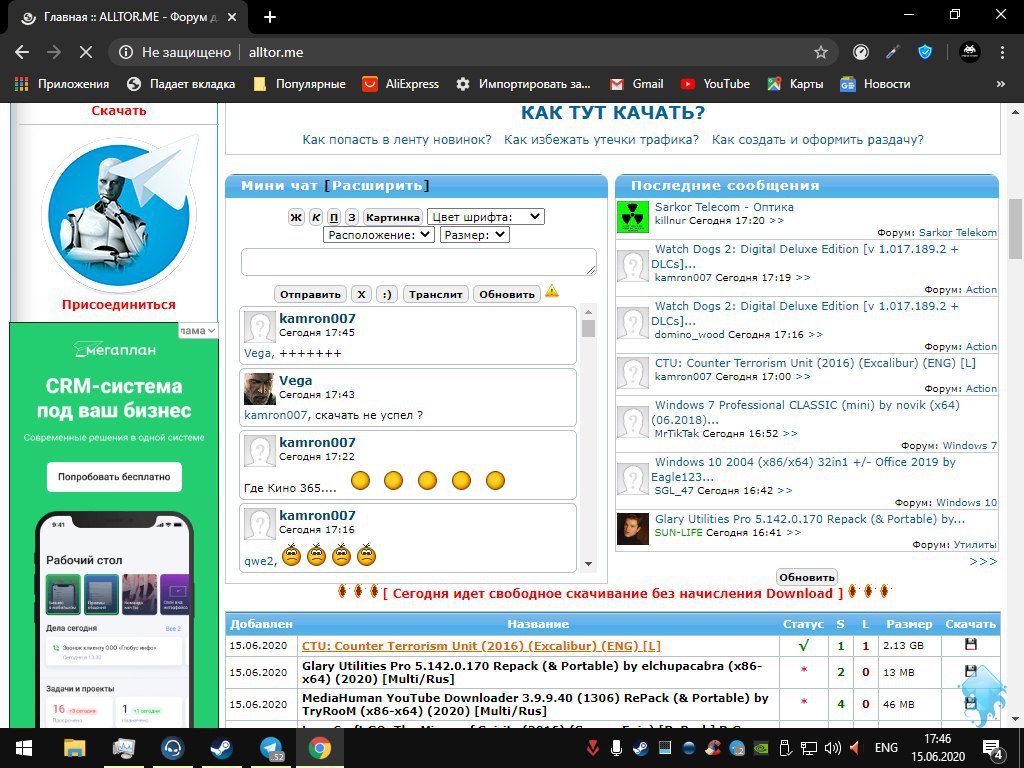Screen dimensions: 1024x768
Task: Show more bookmarks via the chevron
Action: pyautogui.click(x=1000, y=84)
